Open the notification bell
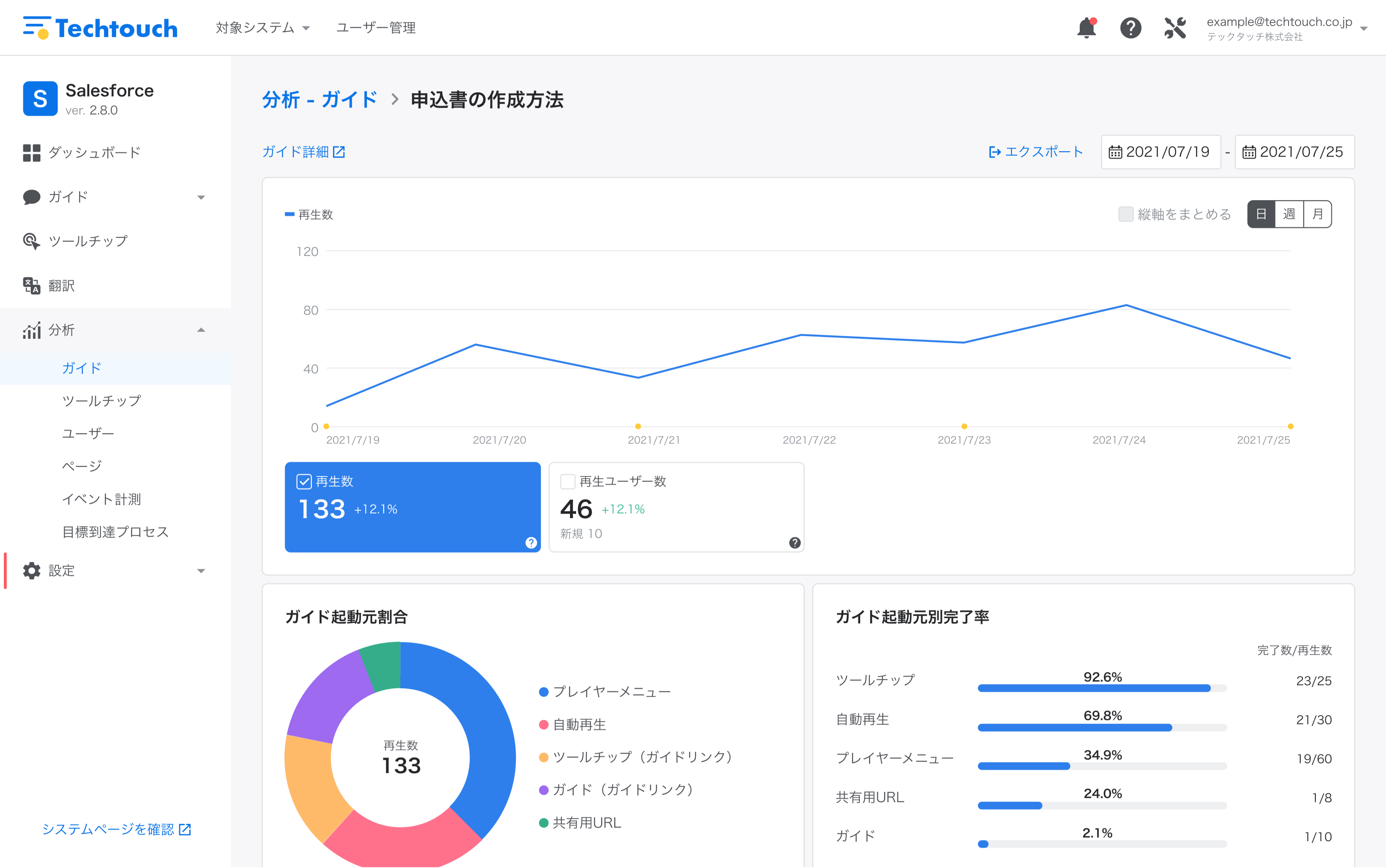Screen dimensions: 1386x868 click(1086, 27)
